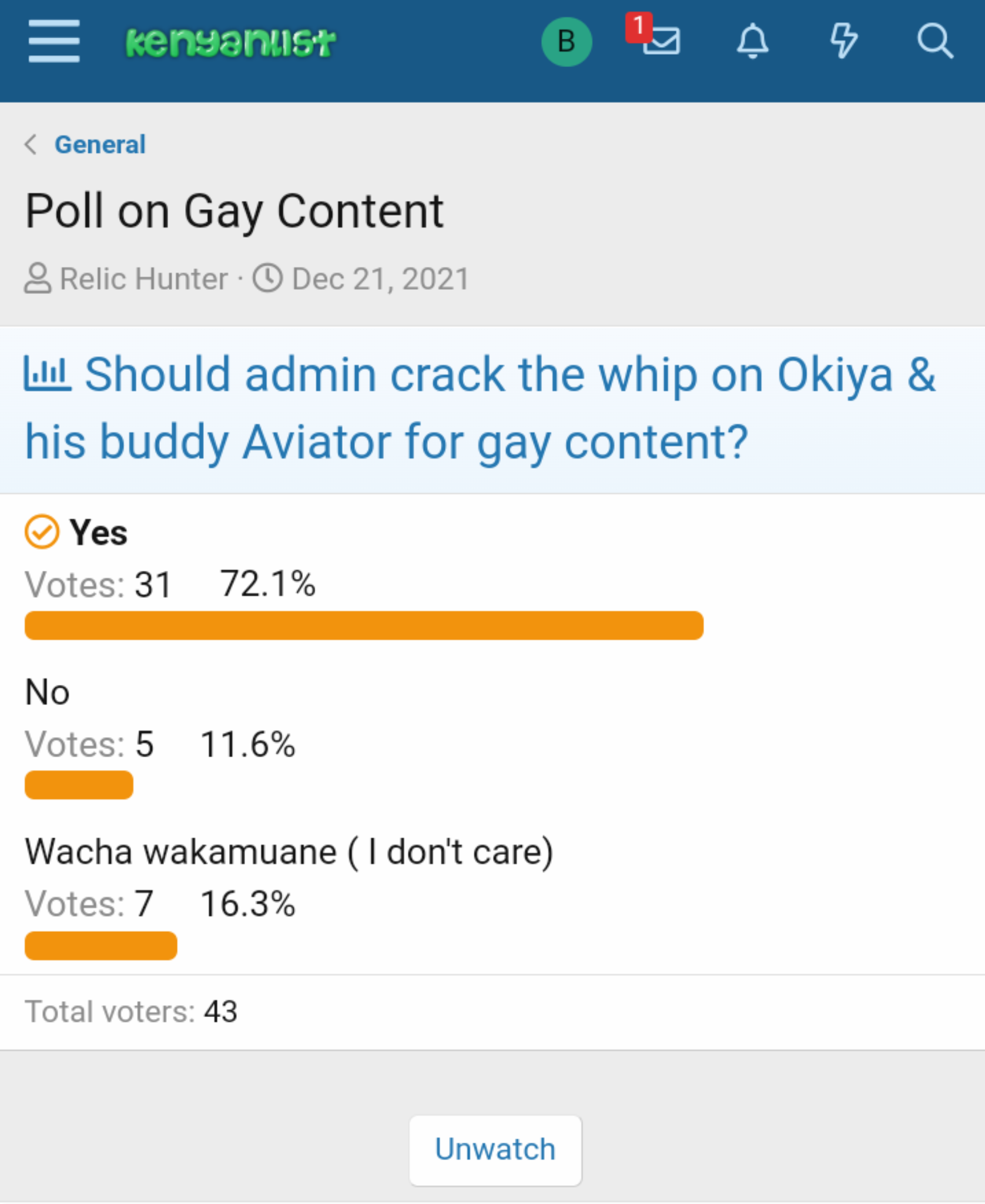Image resolution: width=985 pixels, height=1204 pixels.
Task: Click the poll bar chart icon
Action: pyautogui.click(x=47, y=373)
